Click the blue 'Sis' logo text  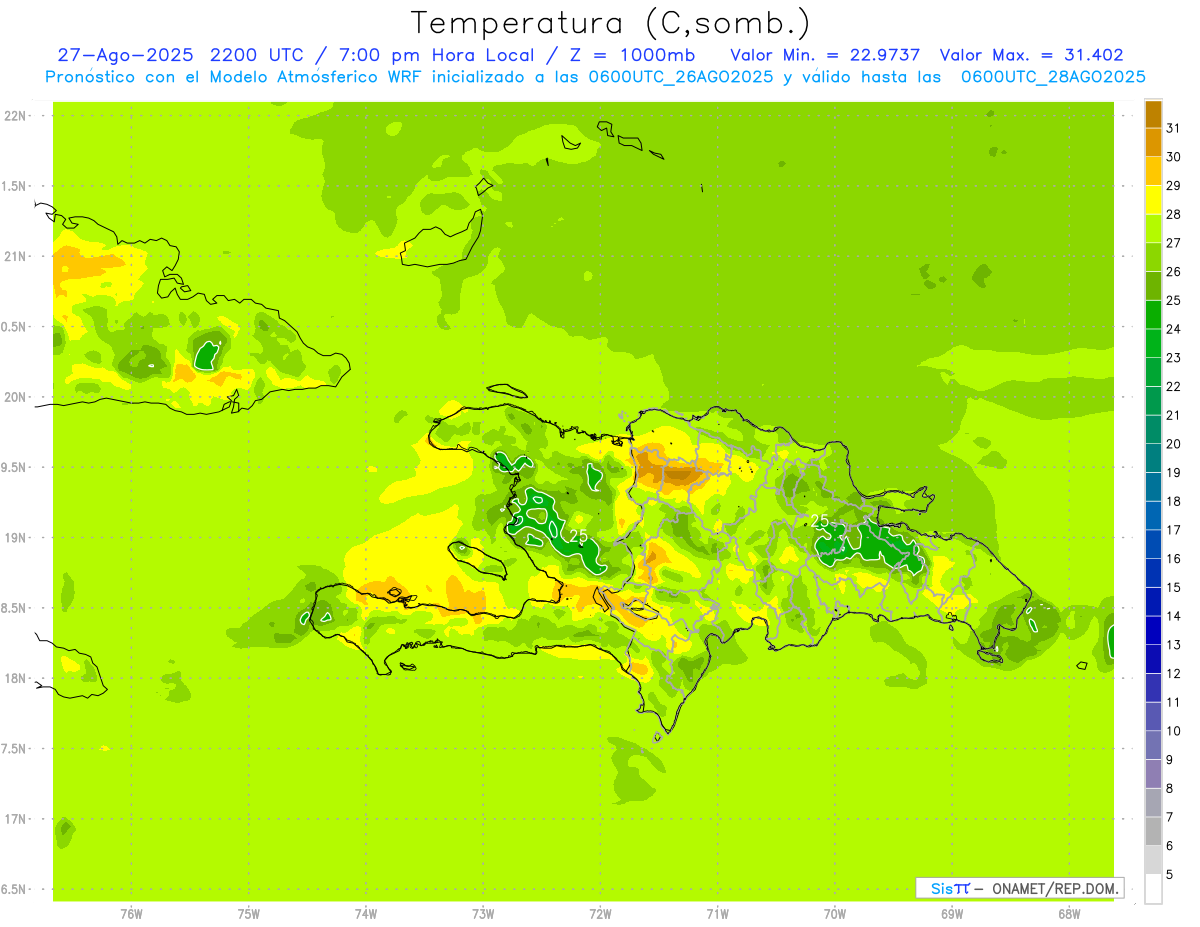[x=941, y=888]
